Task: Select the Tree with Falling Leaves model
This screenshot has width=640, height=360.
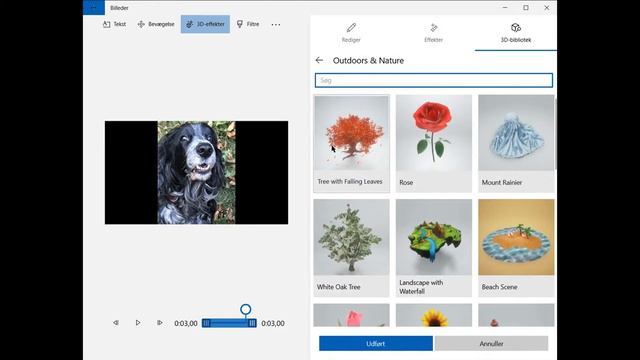Action: pos(351,143)
